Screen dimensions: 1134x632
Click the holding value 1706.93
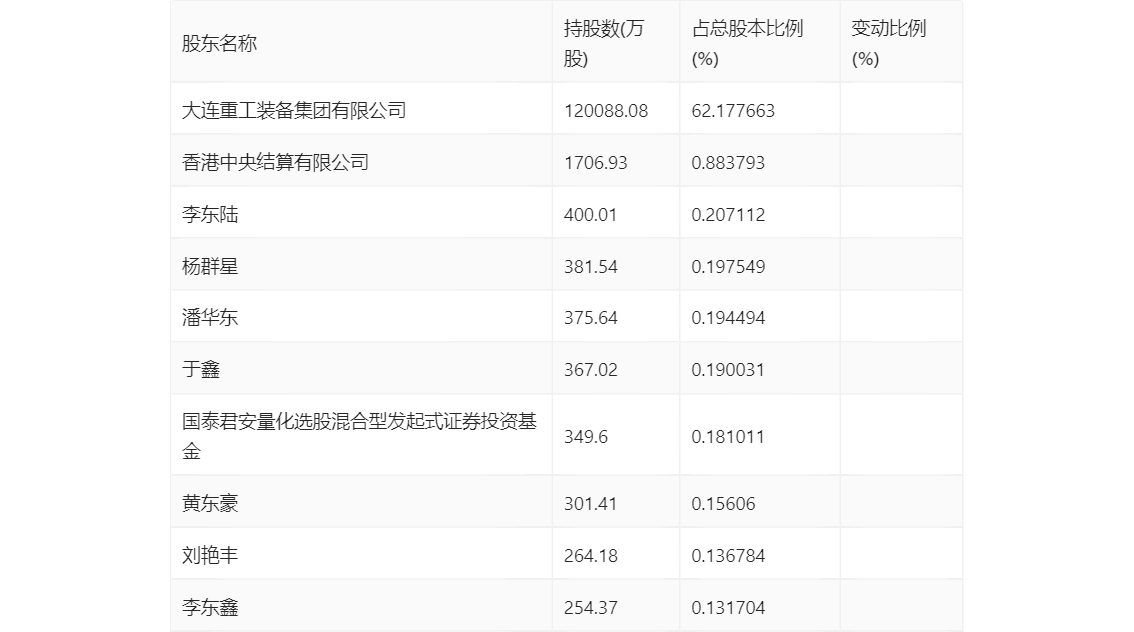[595, 163]
